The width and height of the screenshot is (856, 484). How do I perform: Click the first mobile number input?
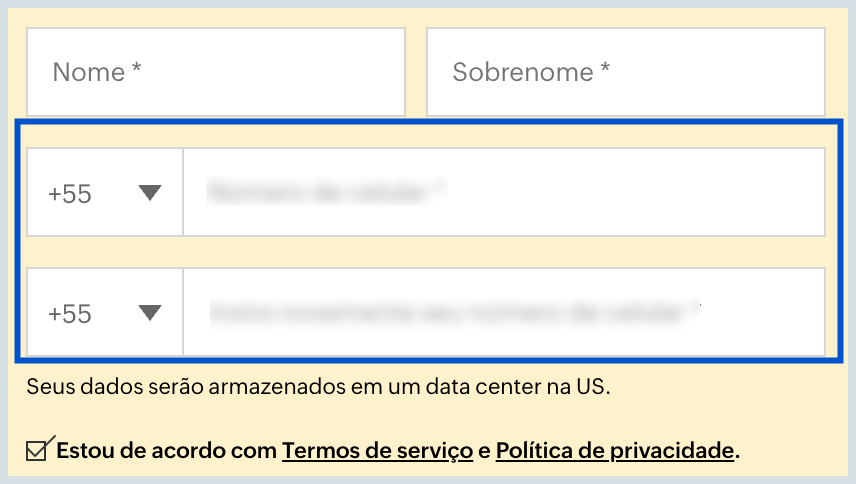coord(504,193)
